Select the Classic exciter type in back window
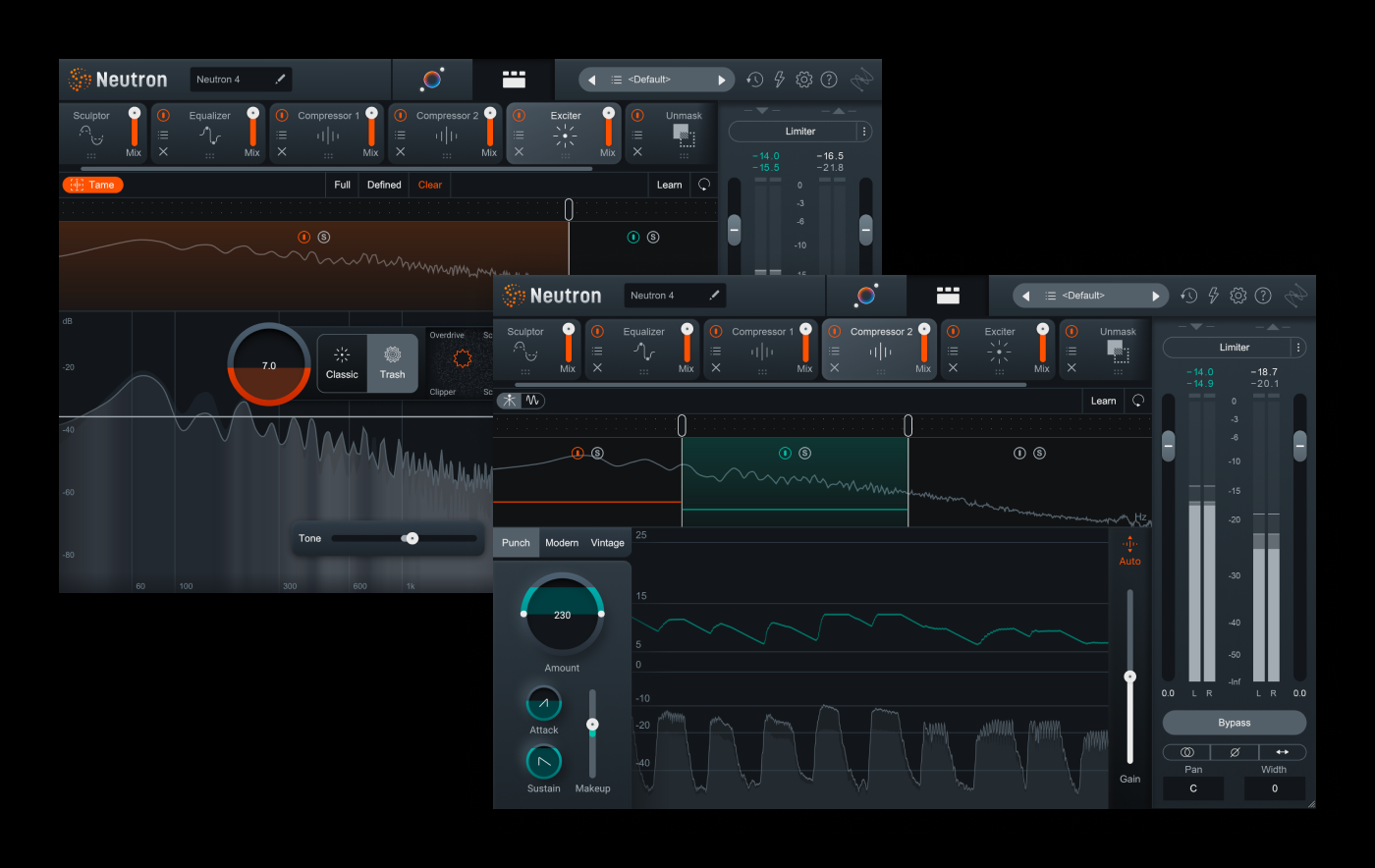The width and height of the screenshot is (1375, 868). tap(342, 363)
